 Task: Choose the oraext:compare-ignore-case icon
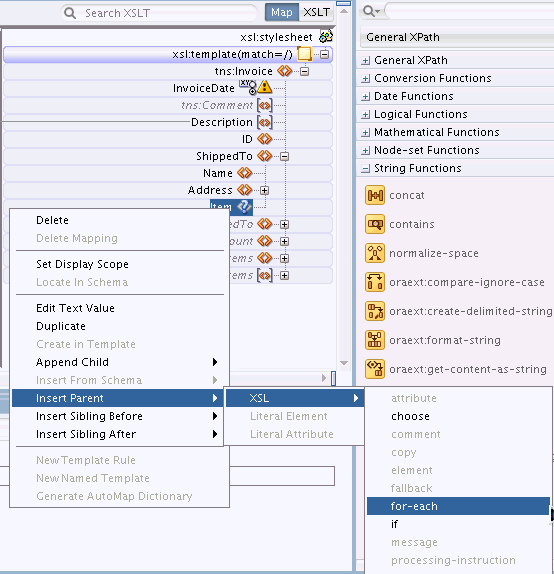pyautogui.click(x=375, y=282)
